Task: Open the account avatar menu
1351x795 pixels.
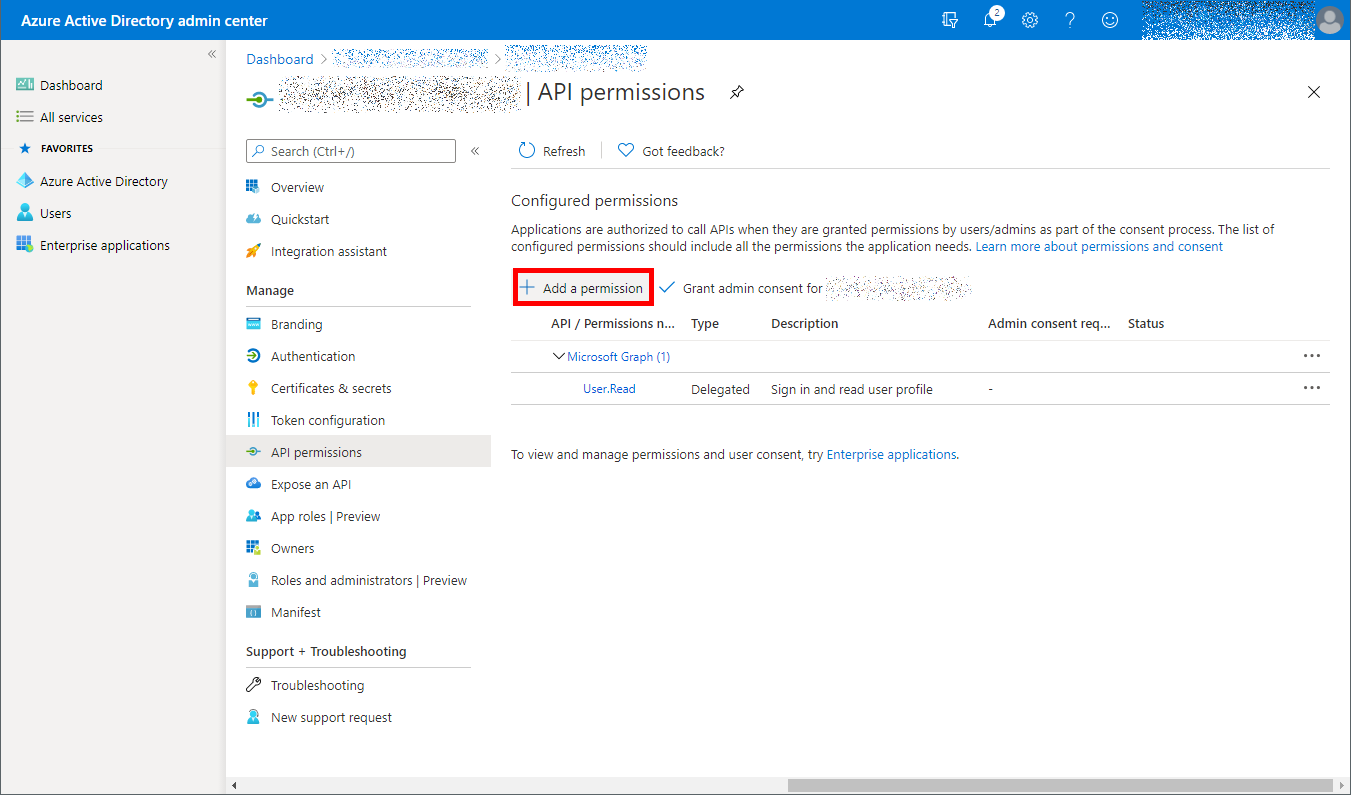Action: 1329,20
